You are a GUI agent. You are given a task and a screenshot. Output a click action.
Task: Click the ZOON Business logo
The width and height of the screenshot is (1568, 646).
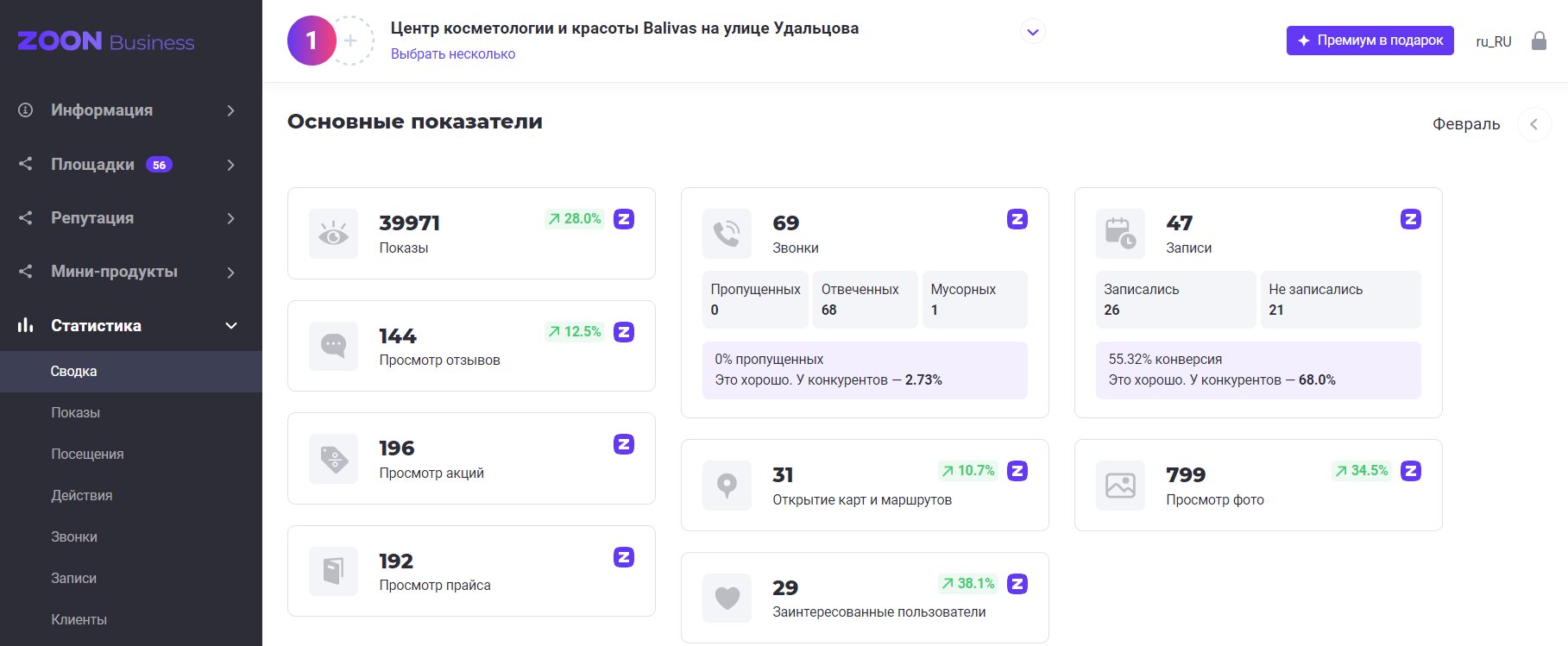click(106, 41)
